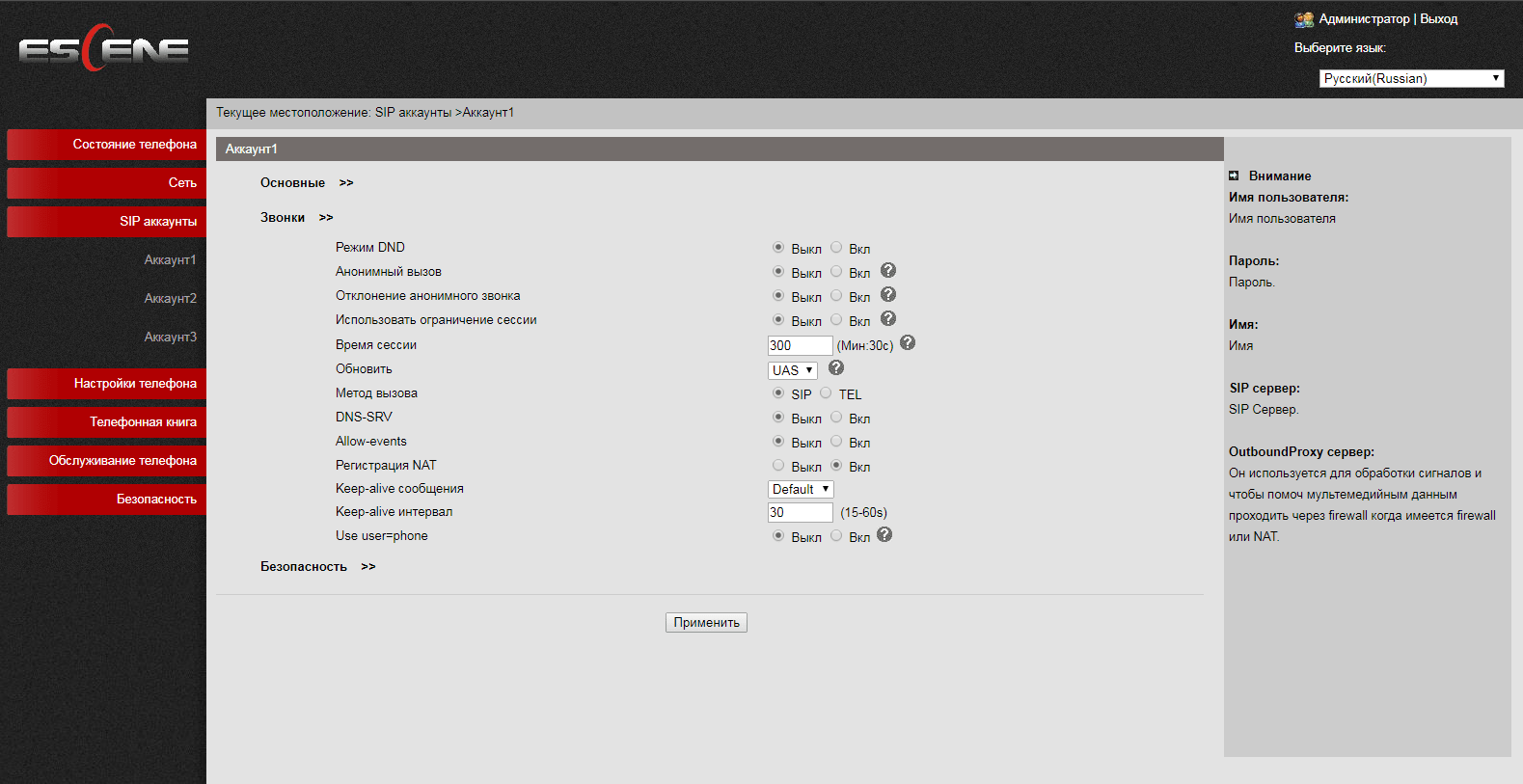This screenshot has width=1523, height=784.
Task: Open Настройки телефона menu
Action: coord(106,384)
